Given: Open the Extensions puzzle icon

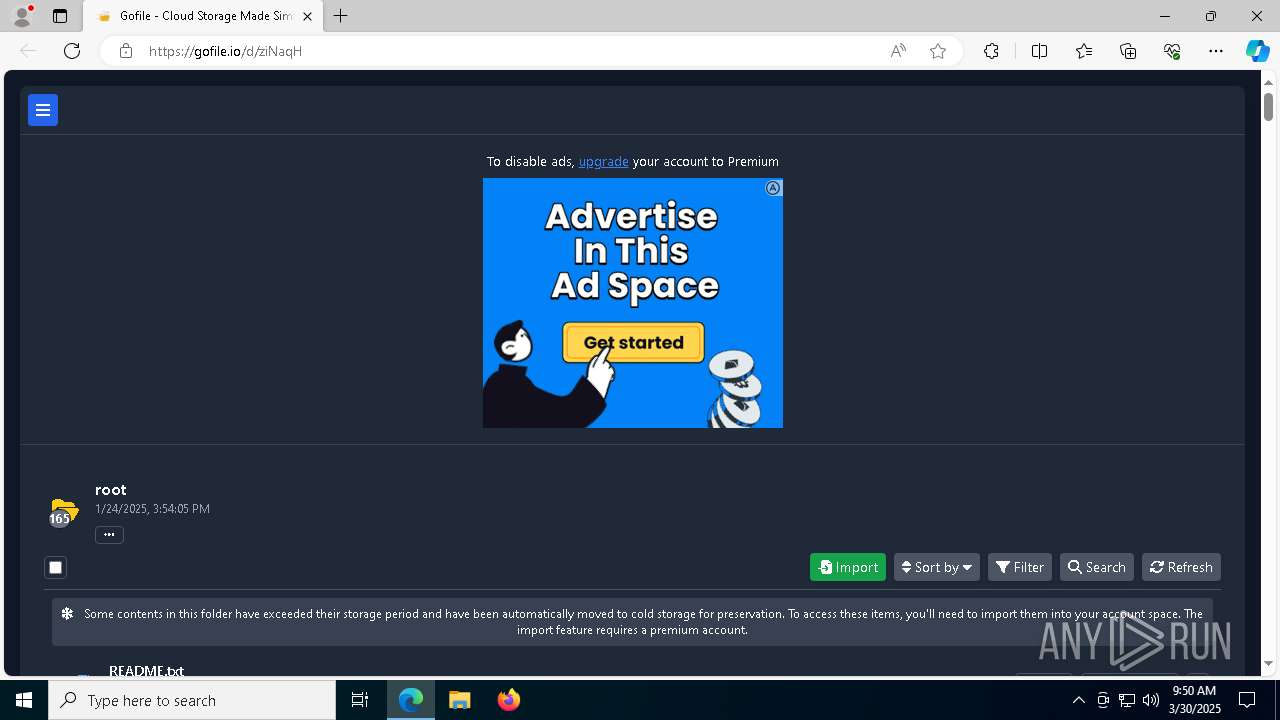Looking at the screenshot, I should [x=991, y=51].
